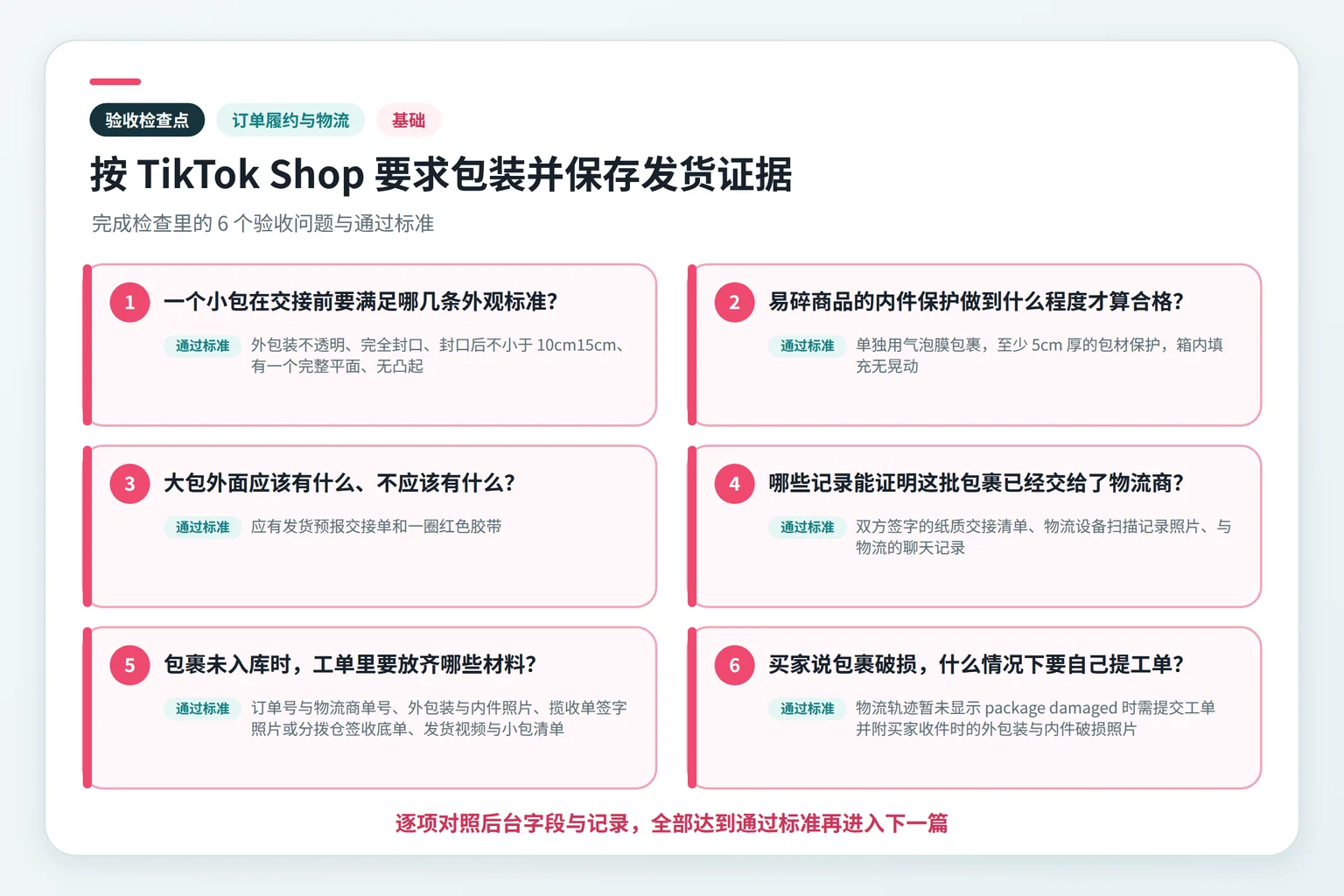Click 通过标准 badge in card 3
The image size is (1344, 896).
coord(202,527)
